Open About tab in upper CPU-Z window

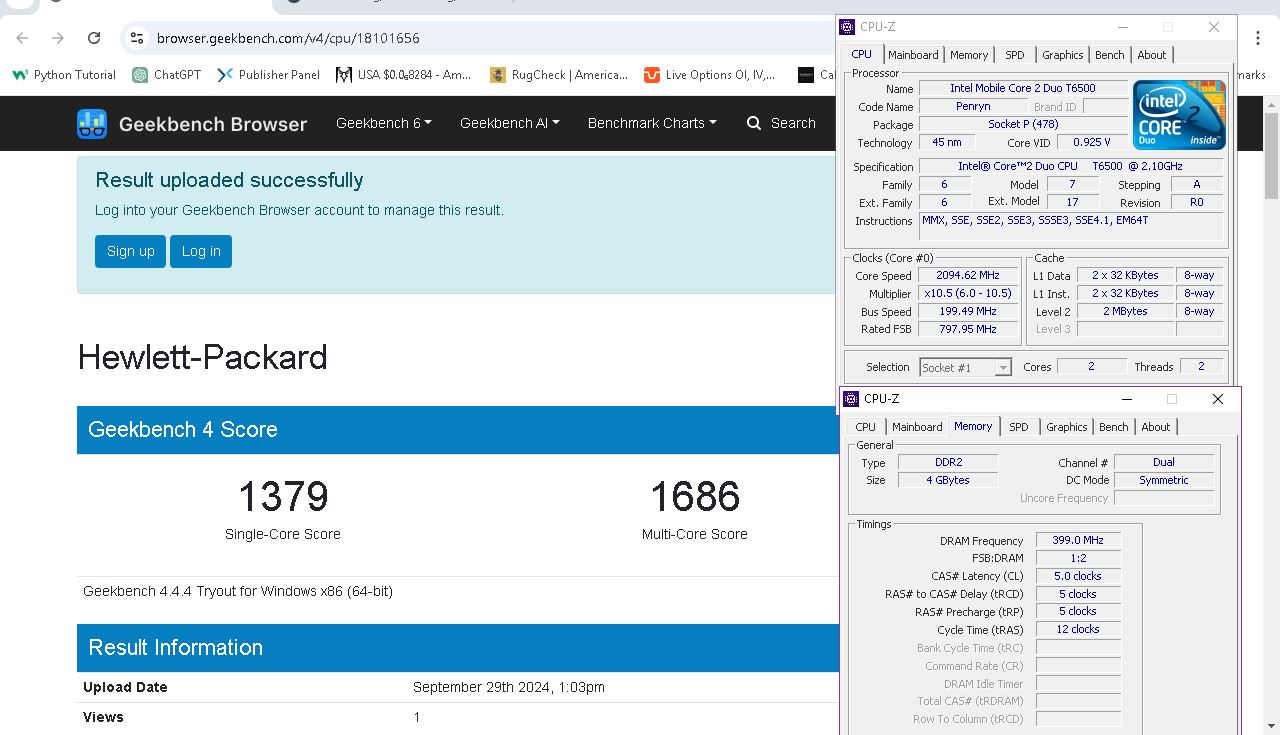click(1152, 55)
